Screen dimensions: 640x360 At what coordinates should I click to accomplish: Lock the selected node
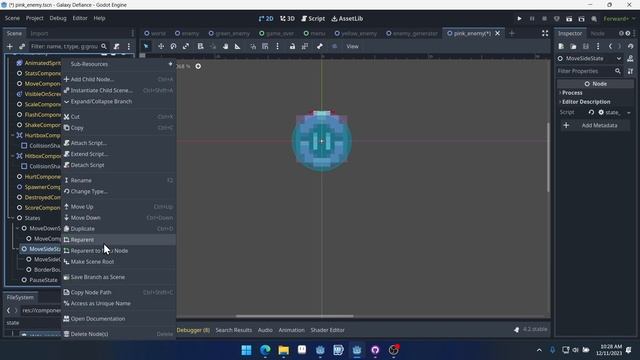click(292, 47)
